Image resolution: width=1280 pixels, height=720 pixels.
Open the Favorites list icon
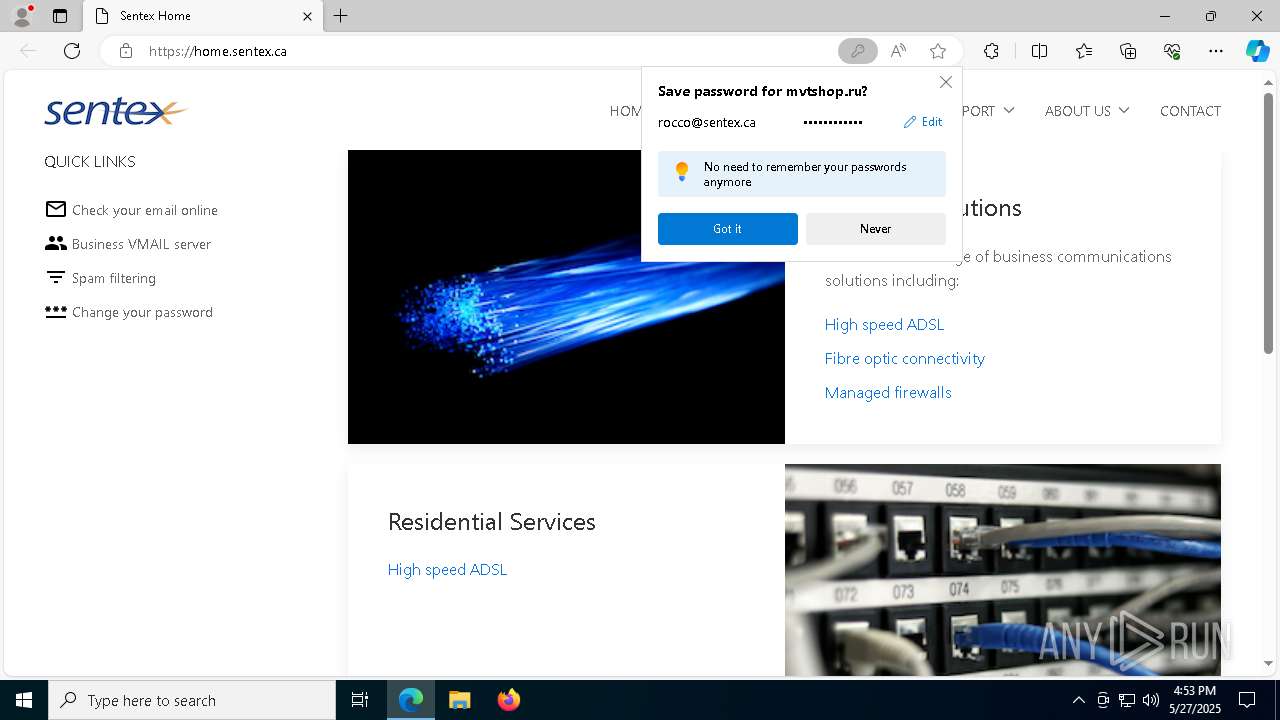[x=1084, y=51]
